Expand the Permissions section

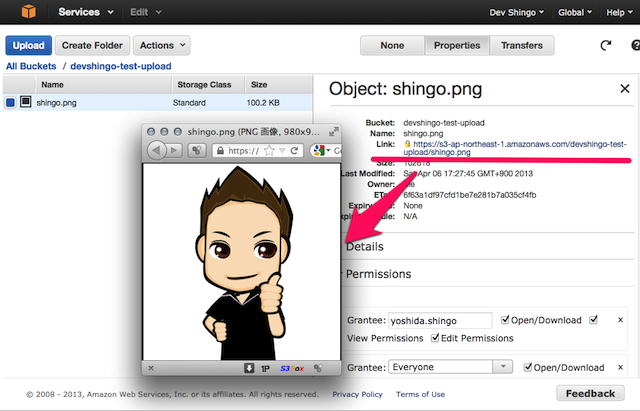(x=378, y=274)
